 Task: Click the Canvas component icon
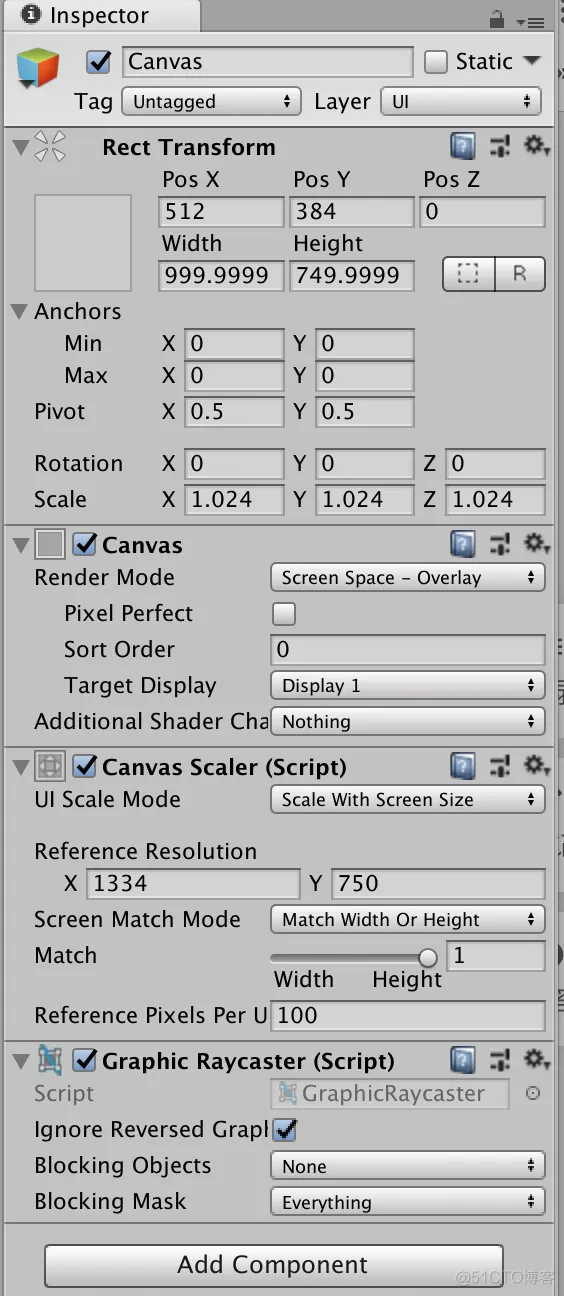[x=50, y=545]
